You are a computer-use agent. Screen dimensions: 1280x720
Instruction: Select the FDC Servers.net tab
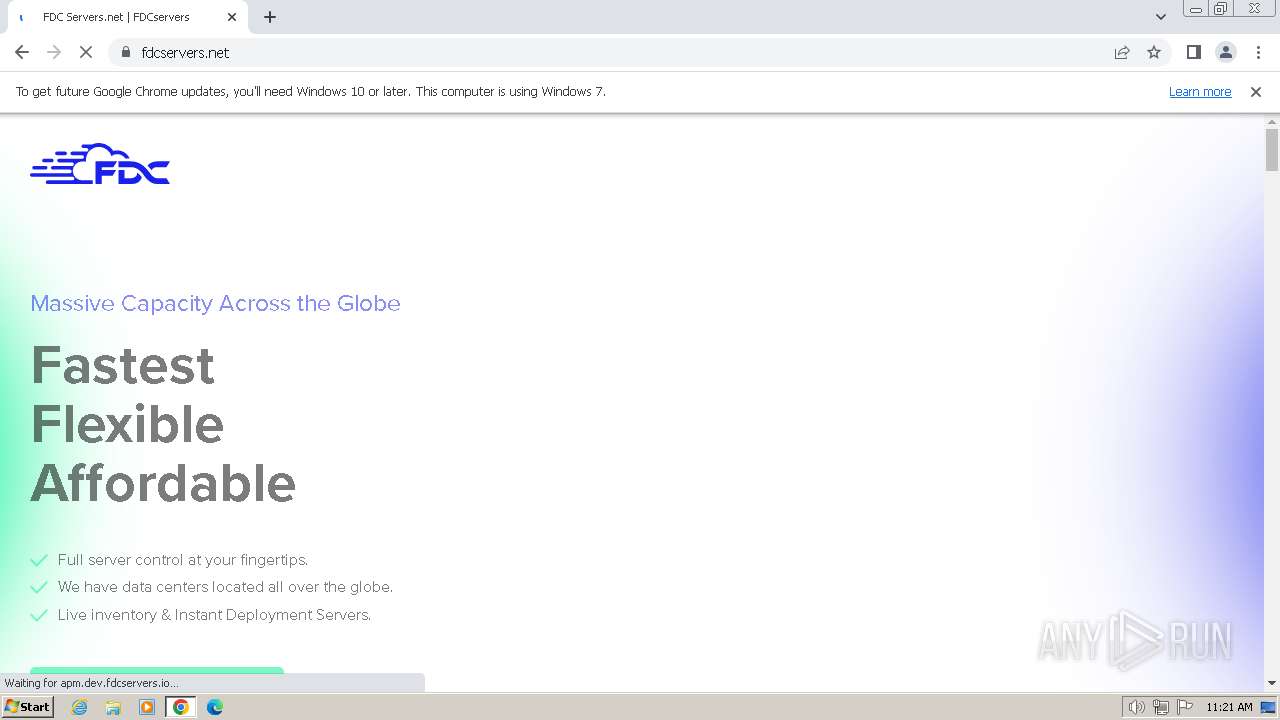[x=125, y=17]
